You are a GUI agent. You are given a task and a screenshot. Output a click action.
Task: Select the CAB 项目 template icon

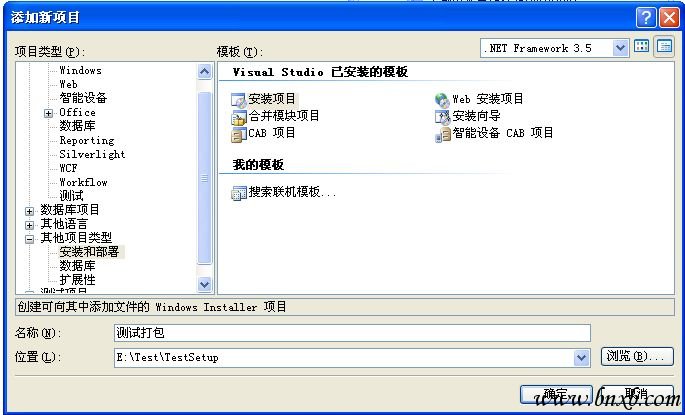pos(239,134)
